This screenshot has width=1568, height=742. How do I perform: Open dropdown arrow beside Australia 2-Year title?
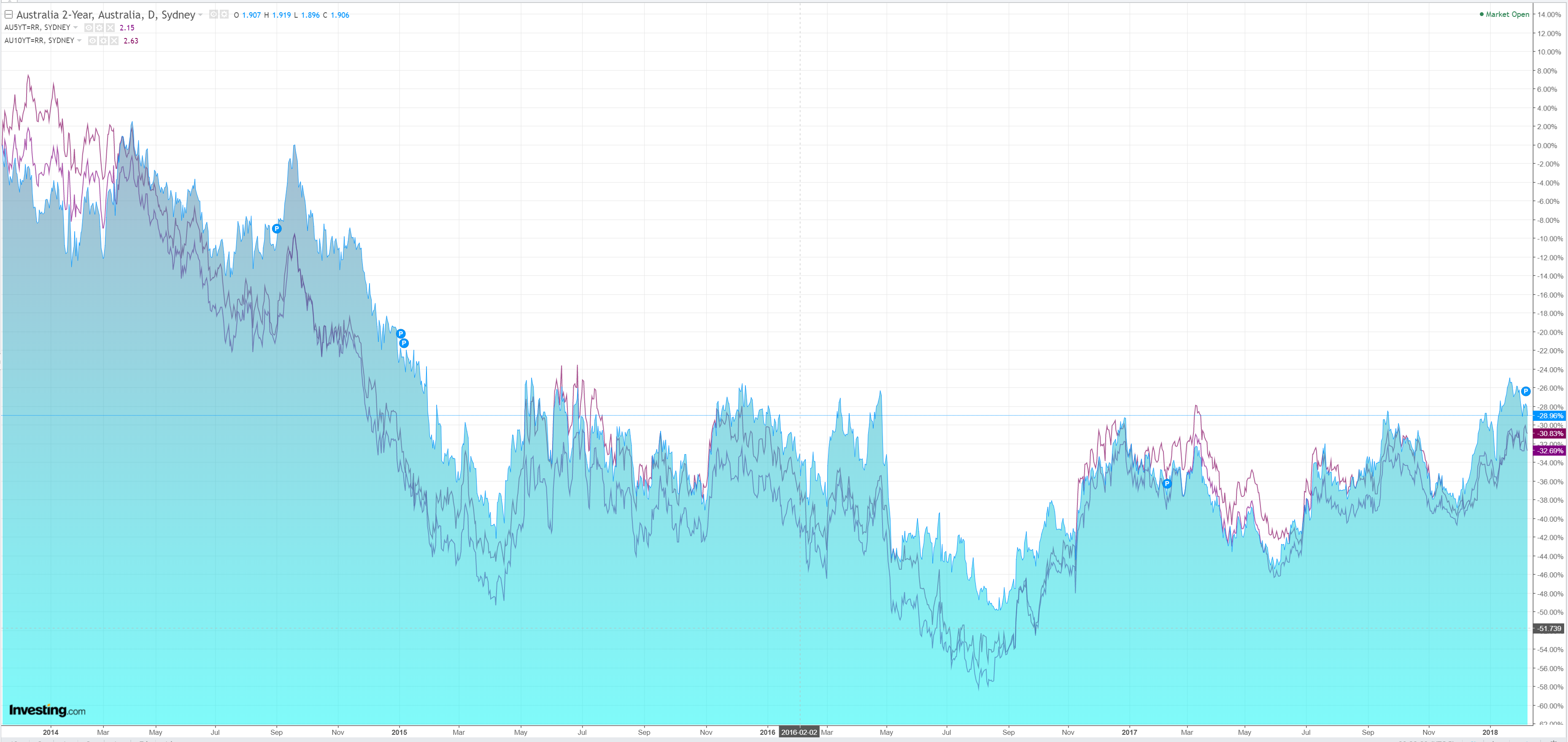click(200, 15)
